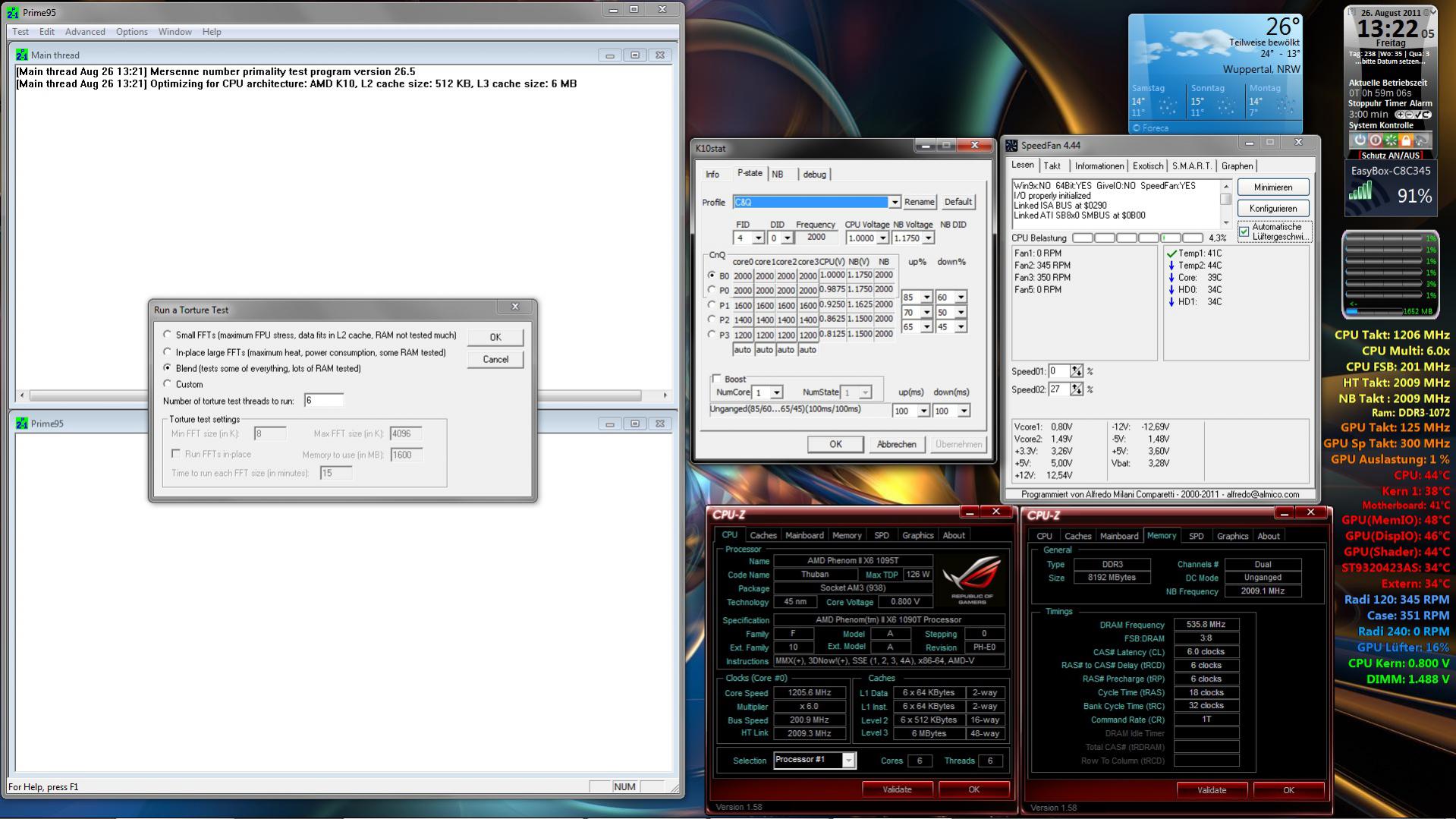Click the Konfigurieren button in SpeedFan
This screenshot has width=1456, height=819.
(x=1273, y=209)
